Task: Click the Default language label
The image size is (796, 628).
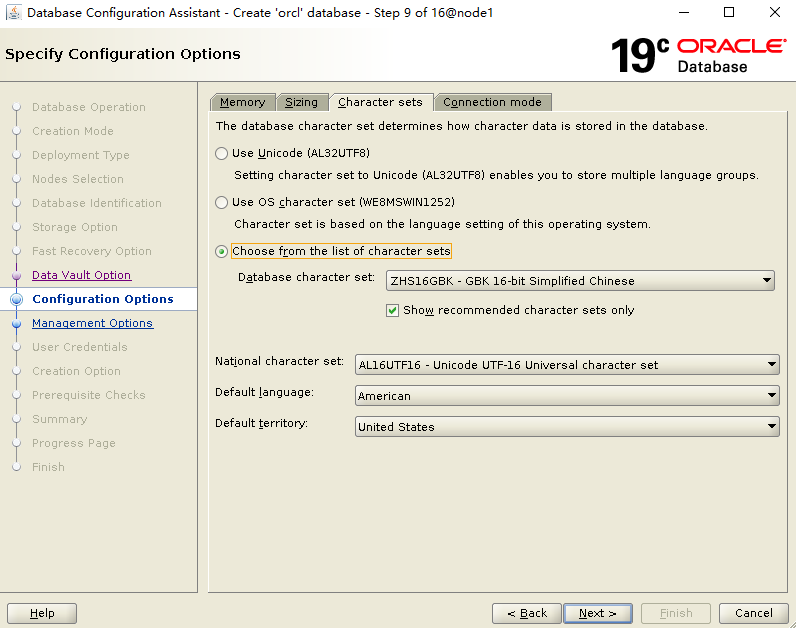Action: pos(264,392)
